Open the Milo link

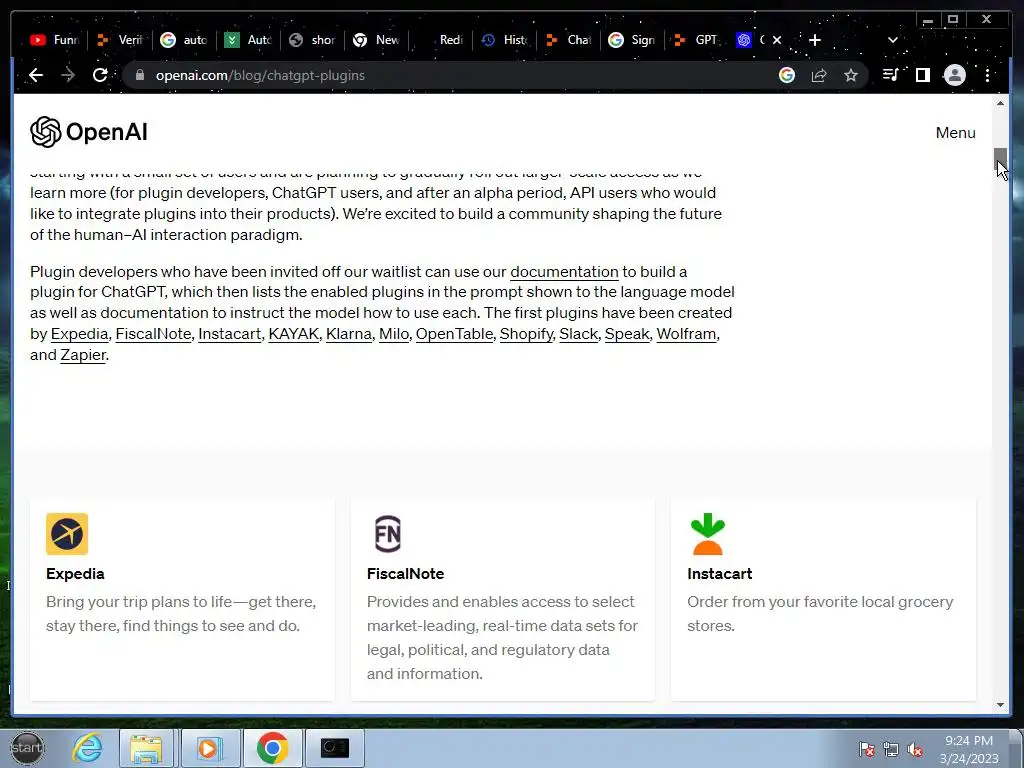[394, 334]
